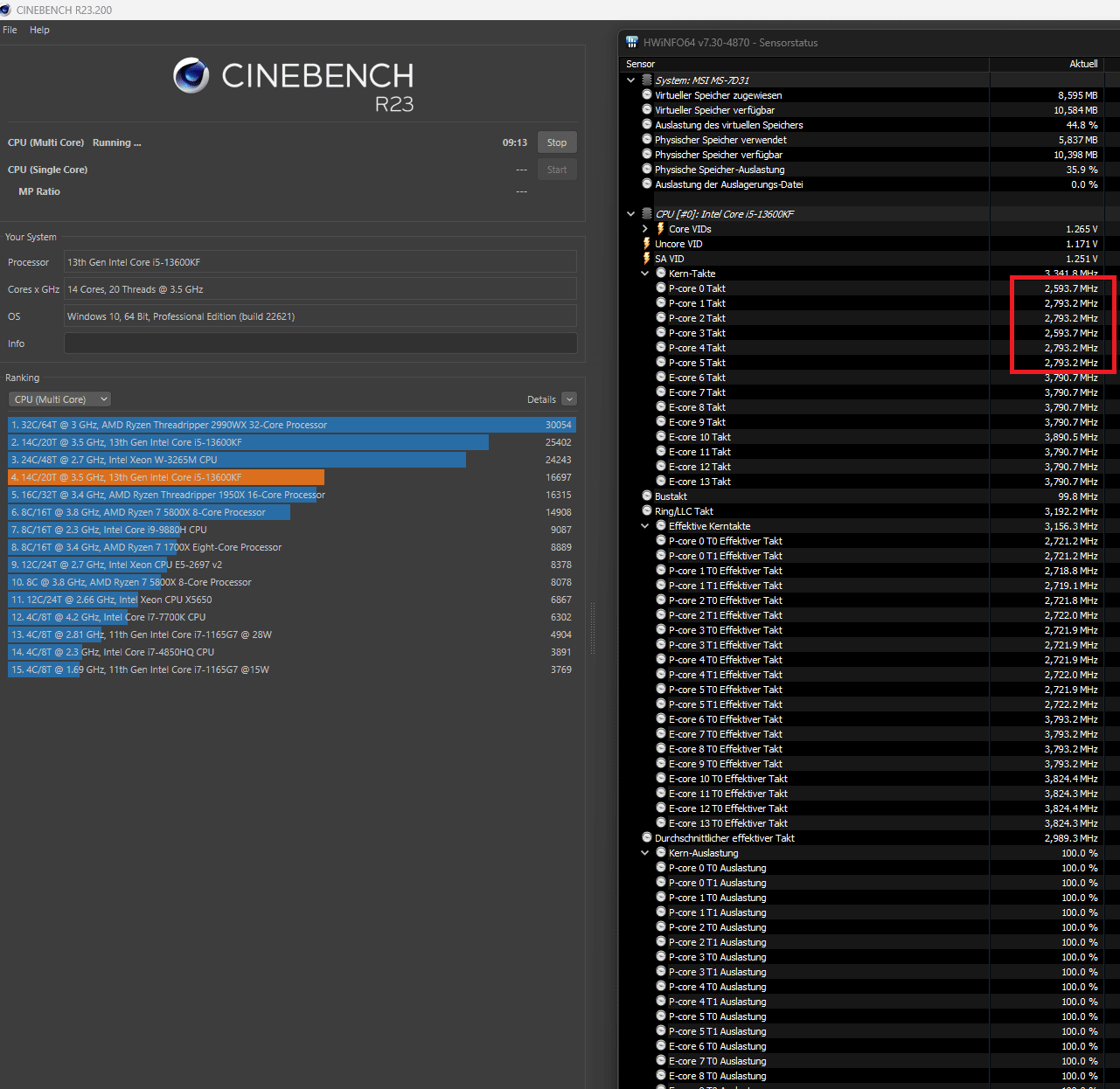The image size is (1120, 1089).
Task: Click the Durchschnittlicher effektiver Takt icon
Action: point(647,837)
